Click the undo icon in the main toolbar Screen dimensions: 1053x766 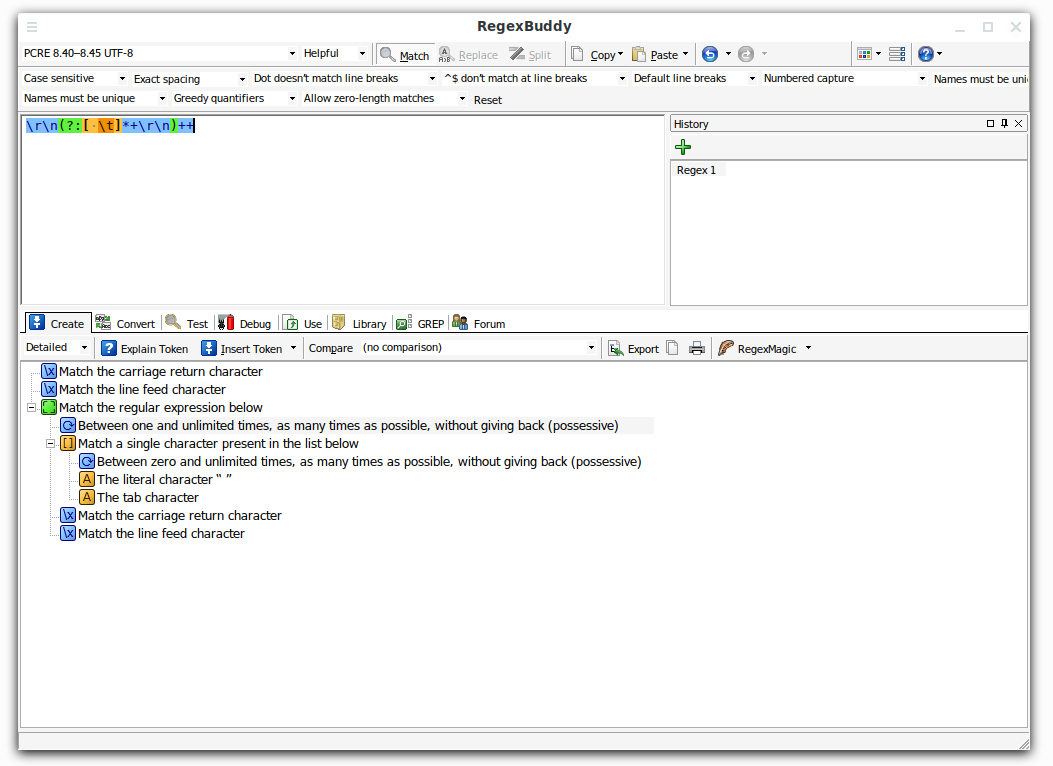click(x=709, y=53)
